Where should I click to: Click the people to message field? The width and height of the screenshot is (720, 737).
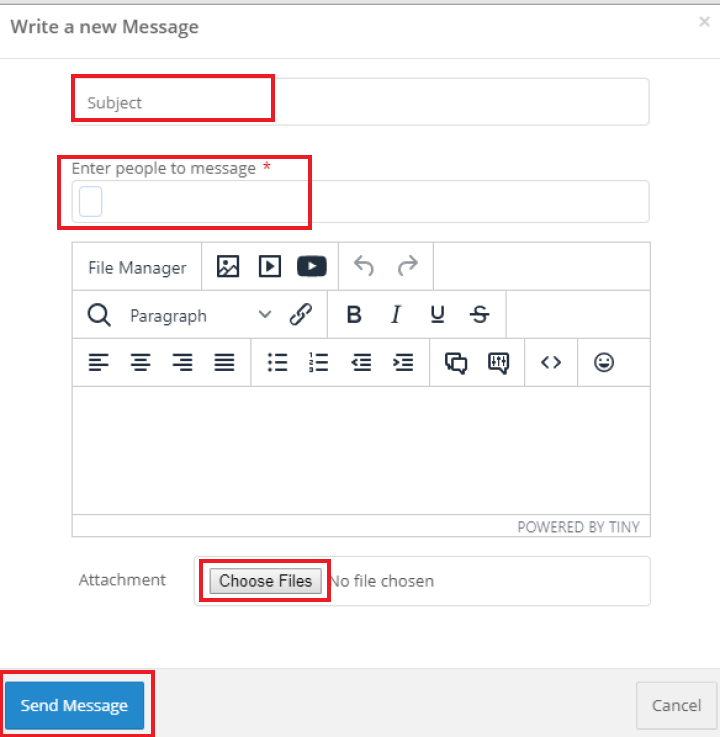[x=360, y=202]
